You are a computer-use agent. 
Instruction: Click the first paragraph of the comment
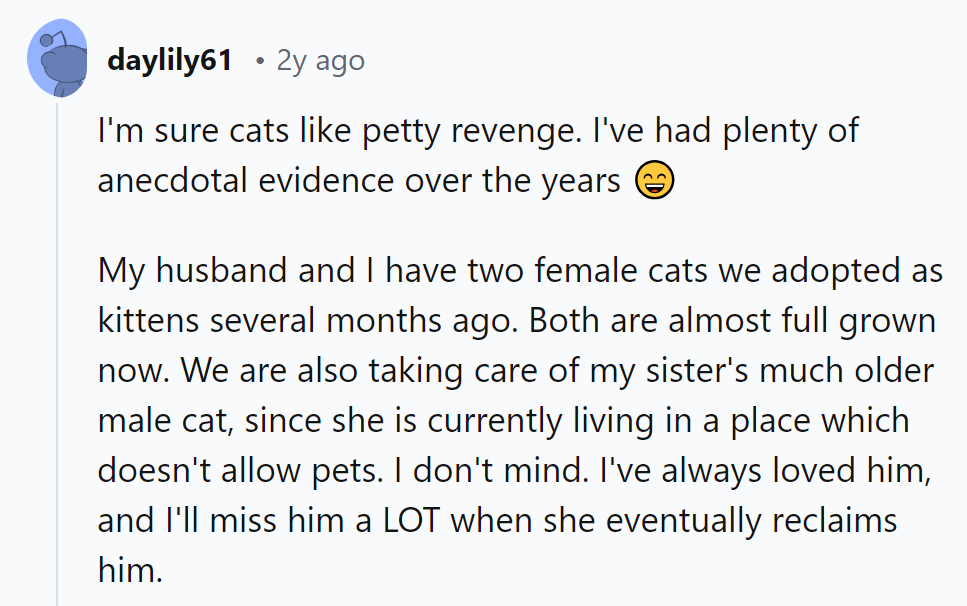coord(400,155)
